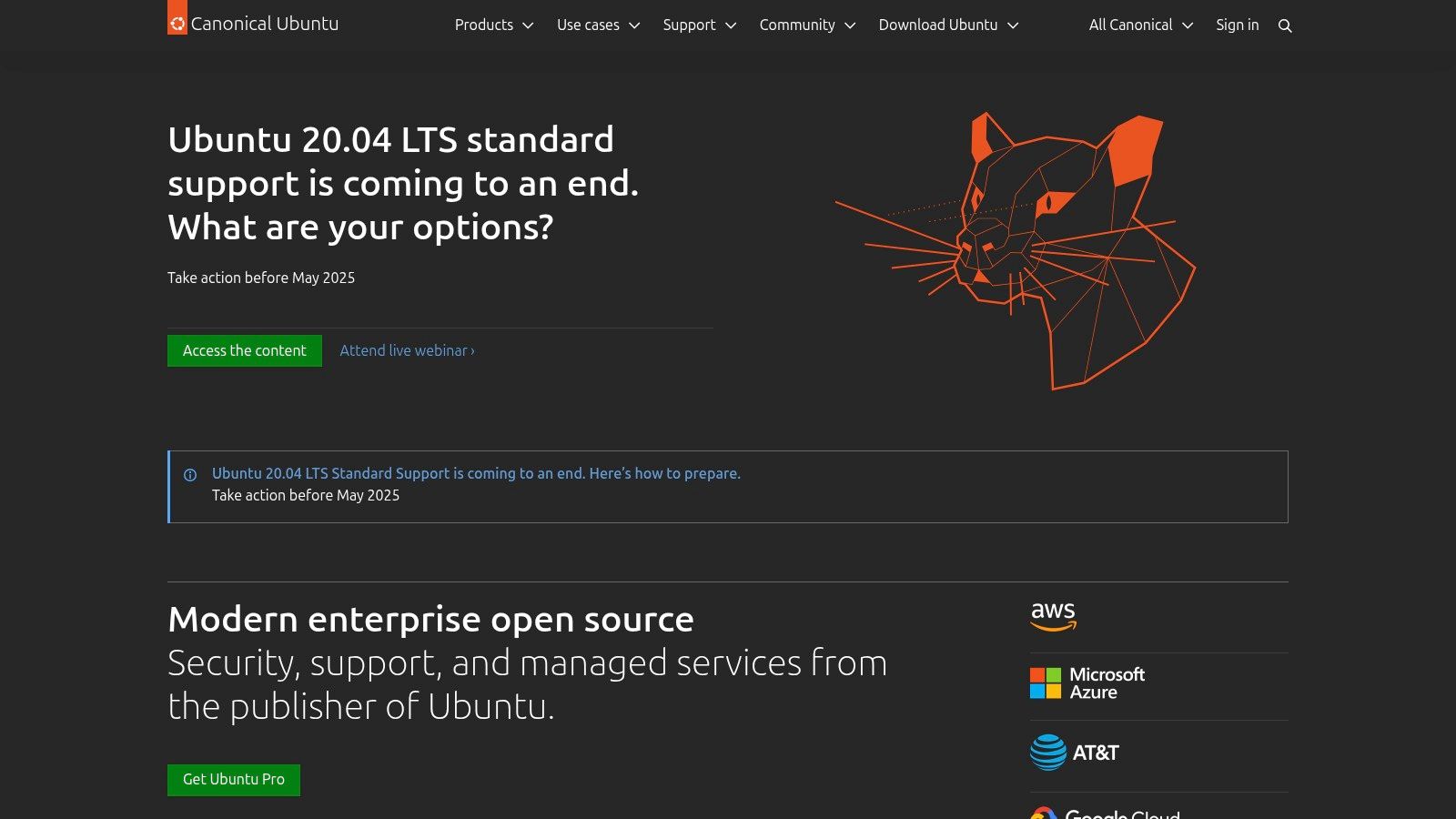
Task: Expand the Support chevron
Action: 731,25
